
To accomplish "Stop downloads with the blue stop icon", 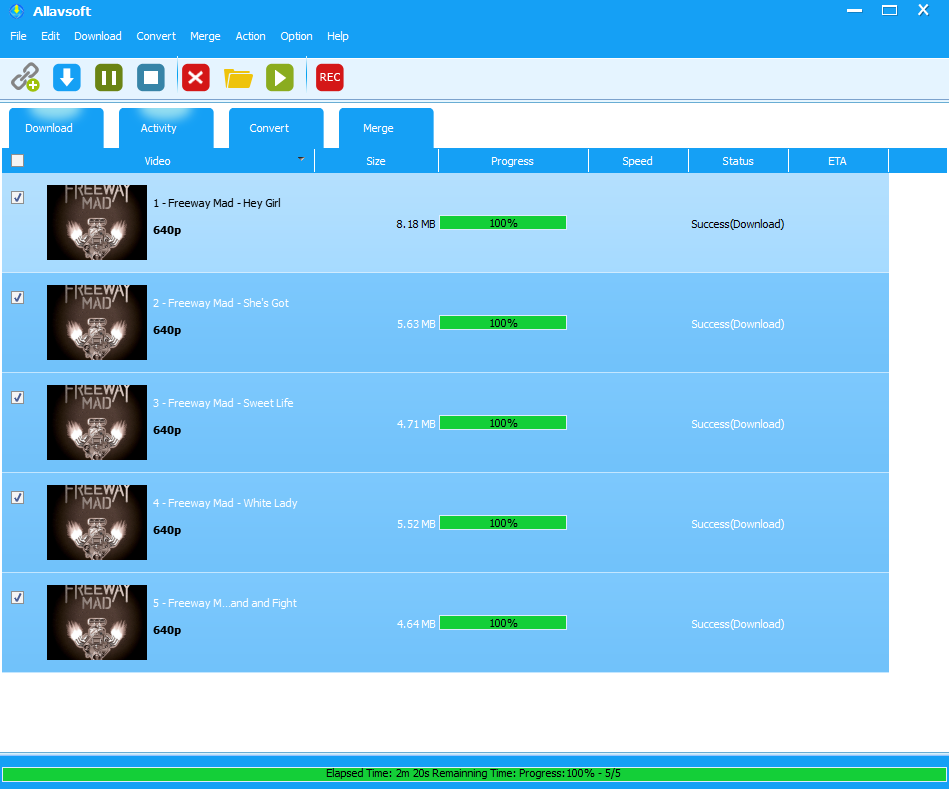I will click(x=151, y=77).
